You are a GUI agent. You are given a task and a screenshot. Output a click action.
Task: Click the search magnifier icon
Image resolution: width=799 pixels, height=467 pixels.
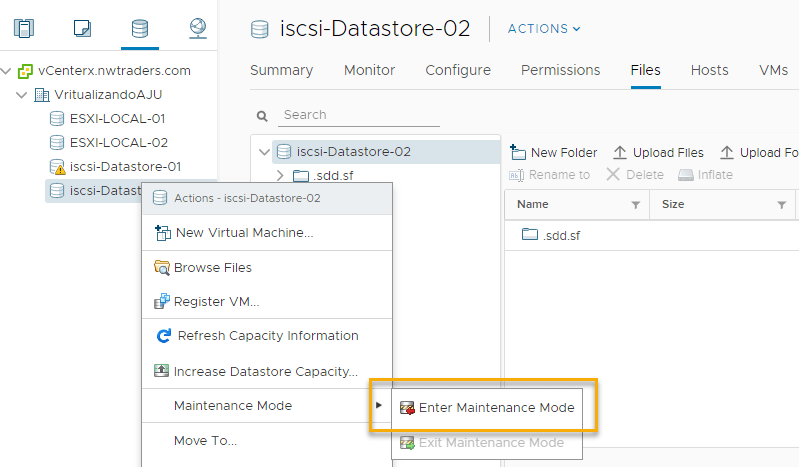[263, 116]
